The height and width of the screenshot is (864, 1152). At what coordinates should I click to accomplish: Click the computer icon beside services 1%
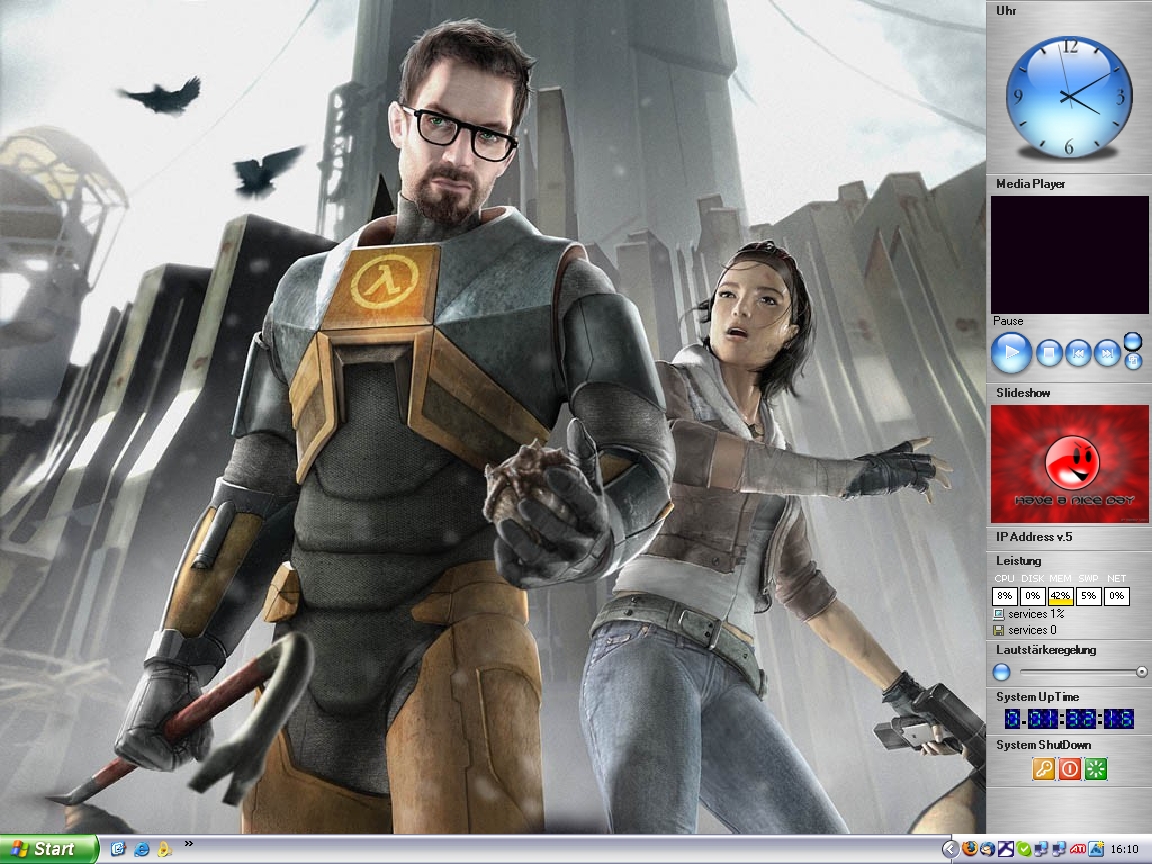click(x=998, y=614)
